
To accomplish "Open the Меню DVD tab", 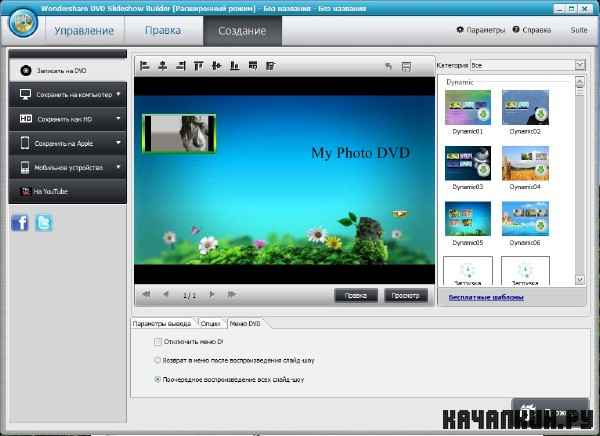I will (245, 324).
